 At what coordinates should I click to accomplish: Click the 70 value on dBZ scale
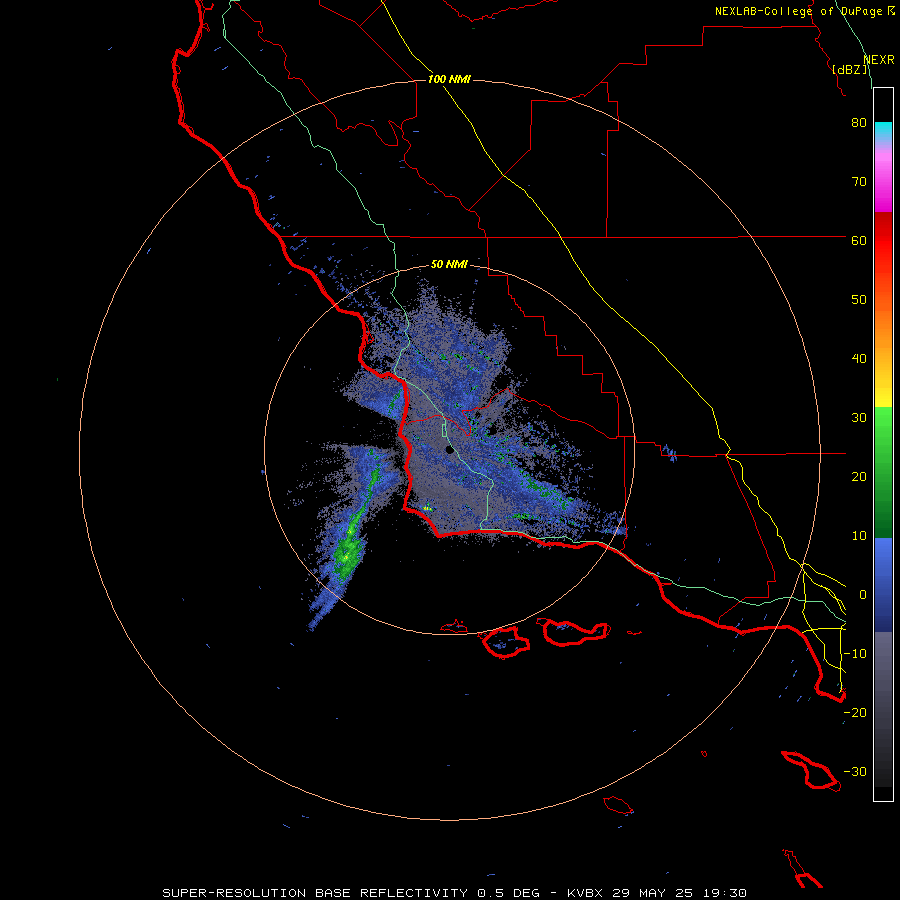859,182
